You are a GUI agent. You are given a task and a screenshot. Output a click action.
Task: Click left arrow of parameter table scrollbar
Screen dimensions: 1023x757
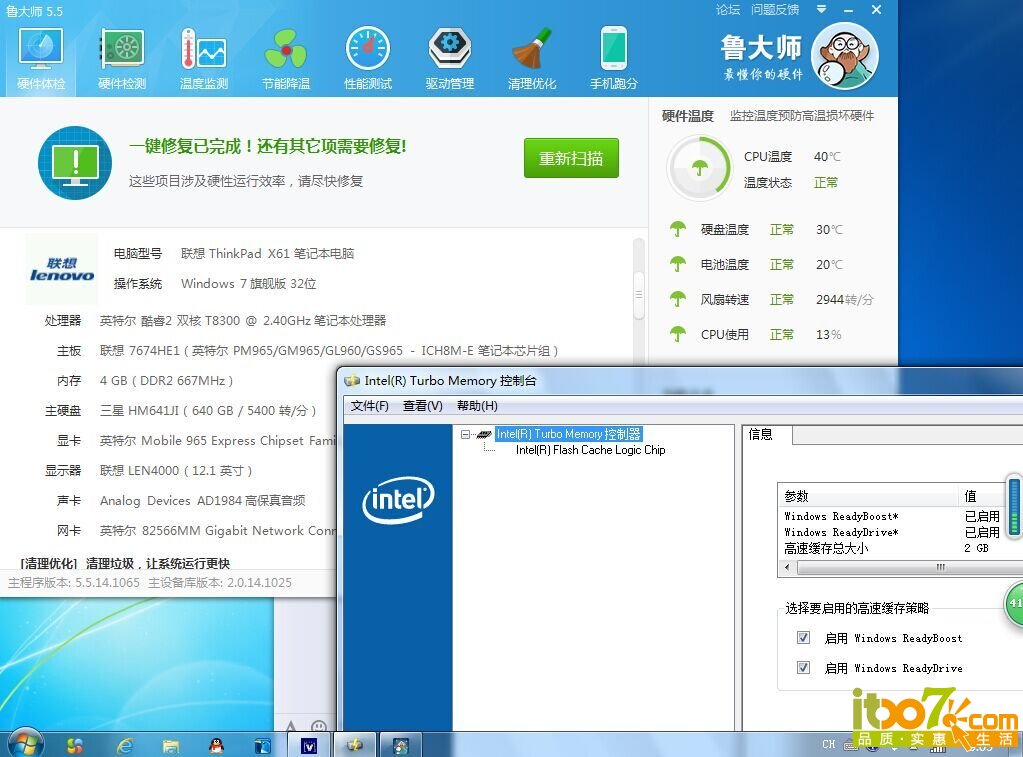click(787, 567)
